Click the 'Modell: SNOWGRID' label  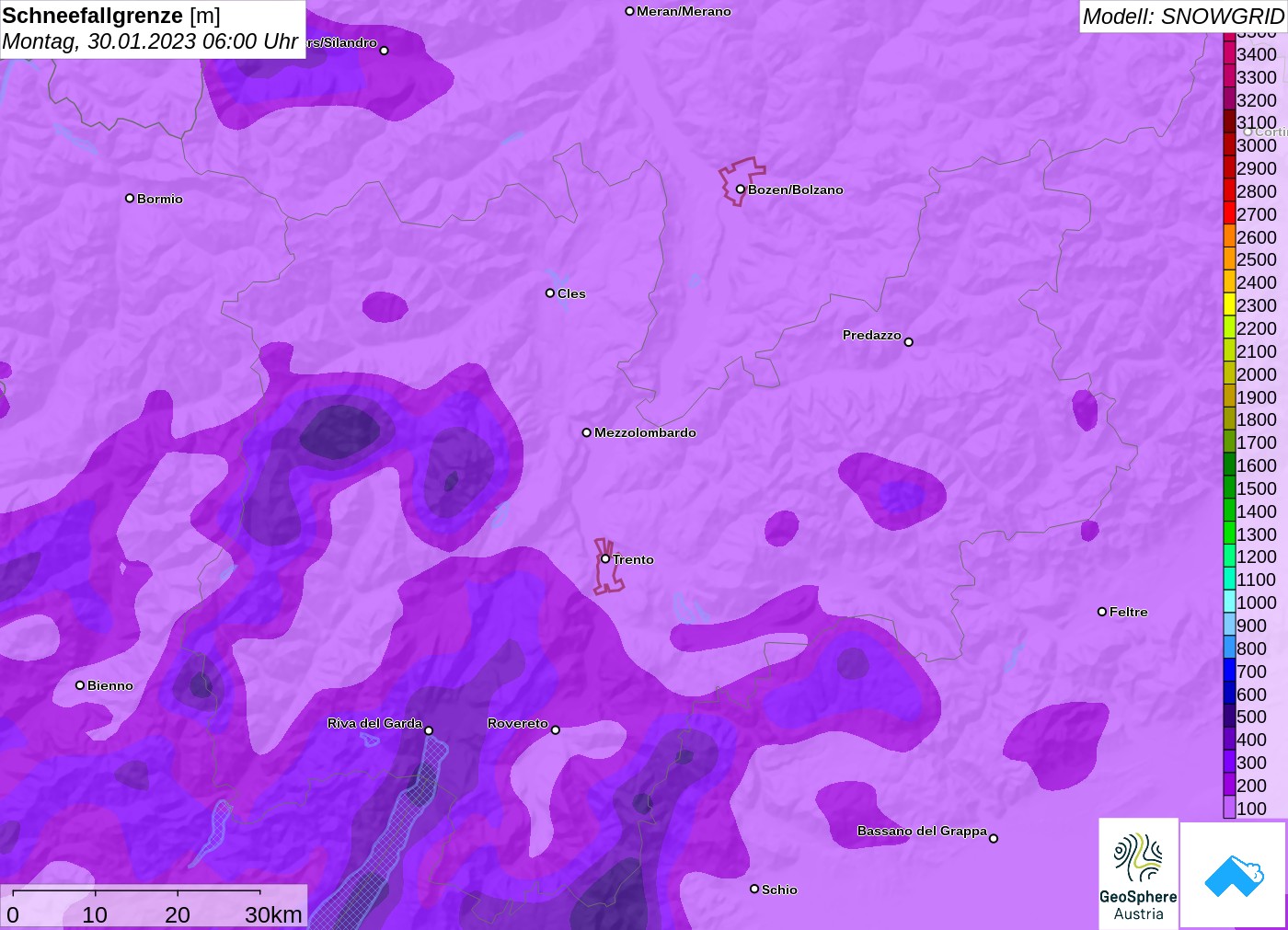pos(1183,17)
